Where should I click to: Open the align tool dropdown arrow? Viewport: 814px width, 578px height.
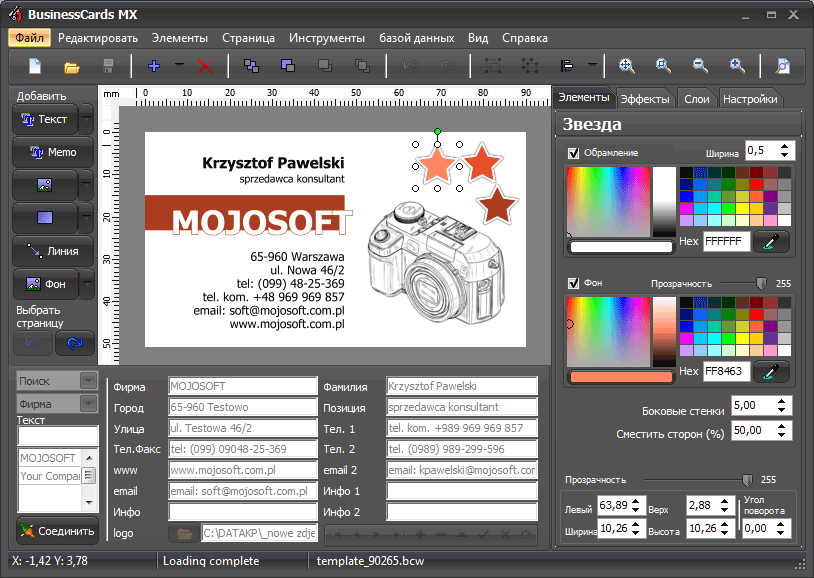pyautogui.click(x=592, y=66)
